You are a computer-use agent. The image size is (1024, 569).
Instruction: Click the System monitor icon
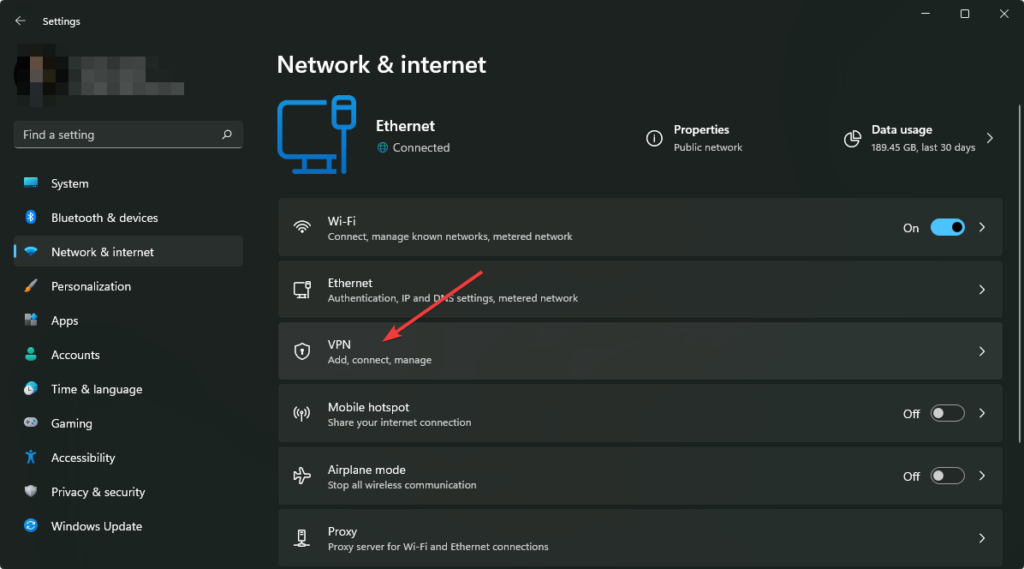point(31,183)
